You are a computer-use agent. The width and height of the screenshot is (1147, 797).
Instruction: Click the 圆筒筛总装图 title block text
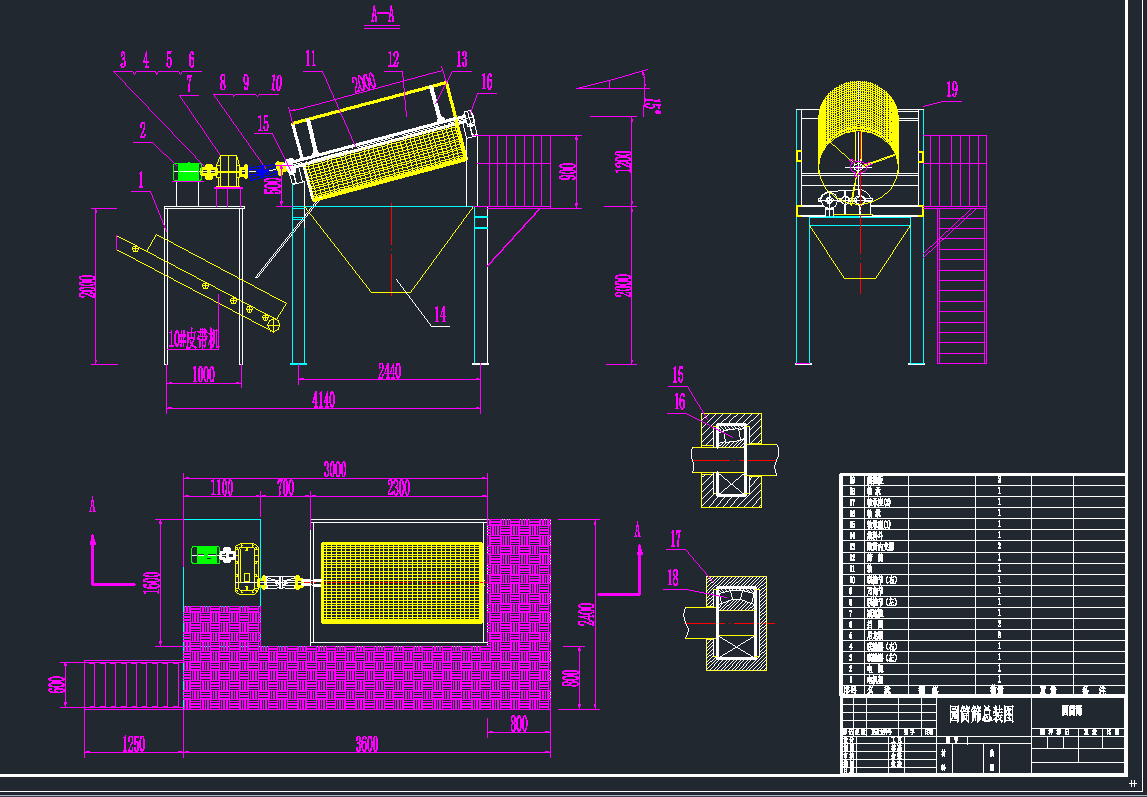pyautogui.click(x=981, y=714)
